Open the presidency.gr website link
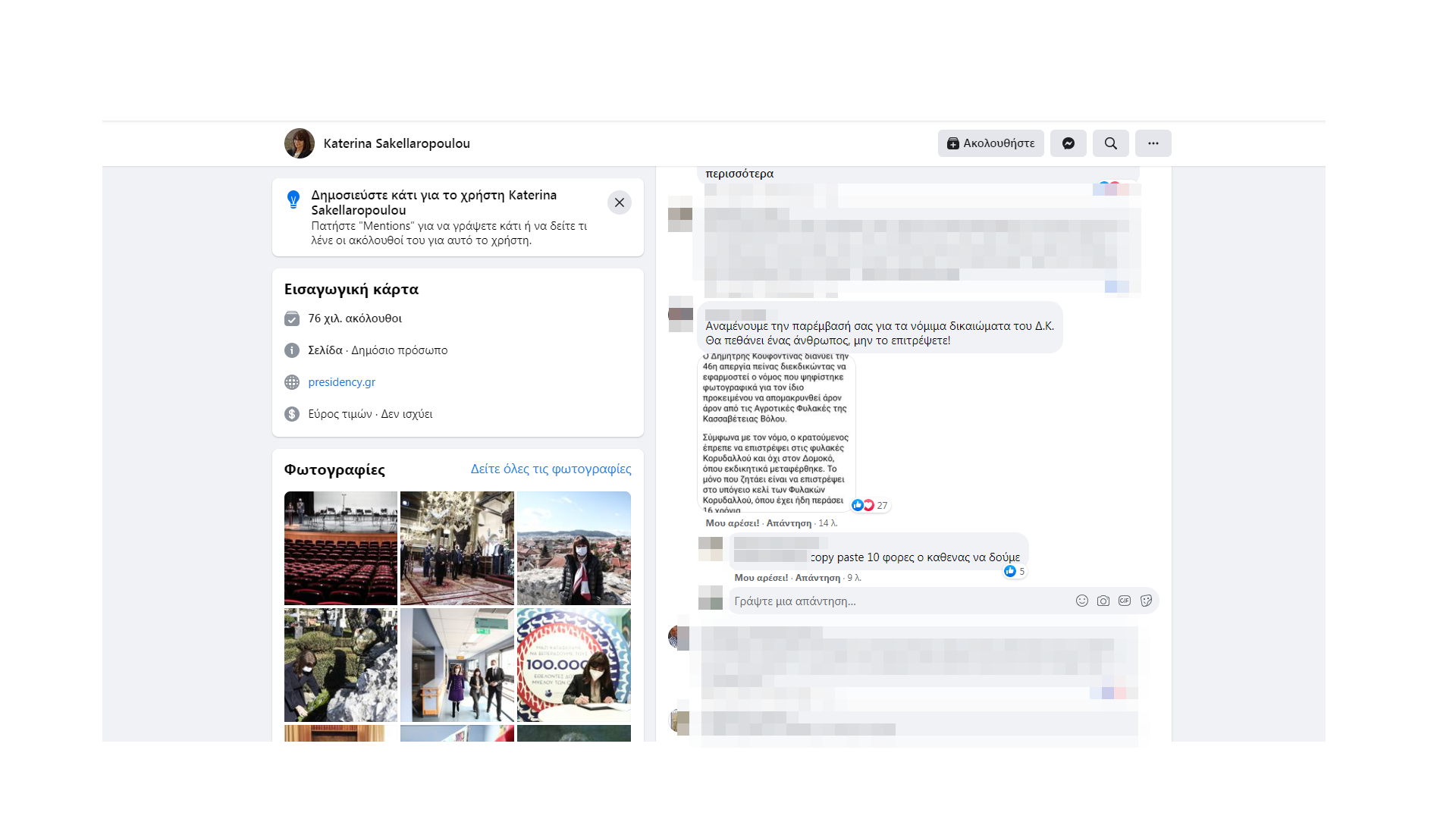 (x=341, y=382)
